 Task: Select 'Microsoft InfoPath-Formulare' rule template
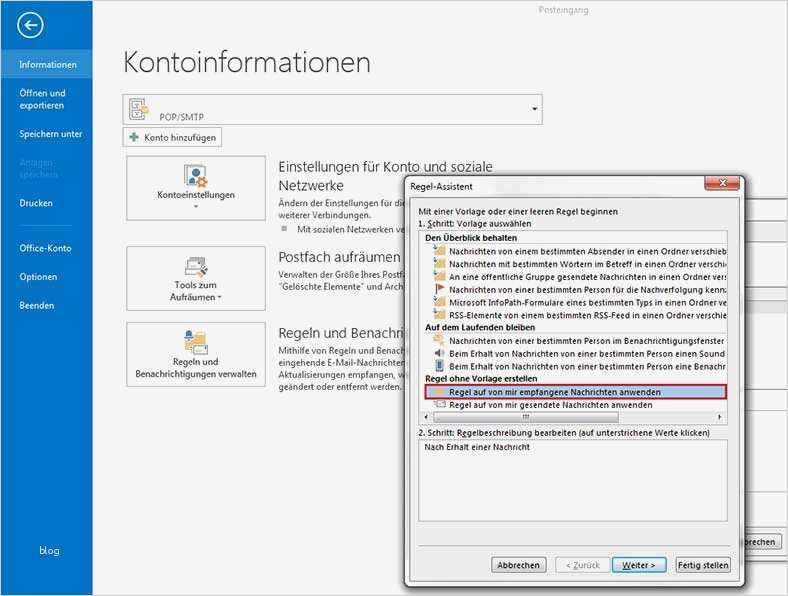click(587, 303)
